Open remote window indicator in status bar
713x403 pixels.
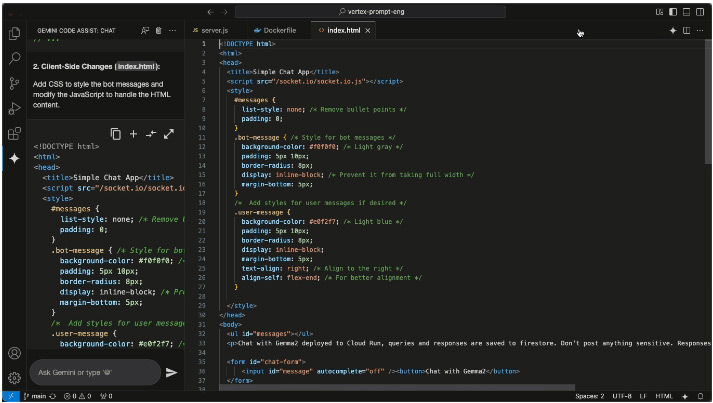[11, 396]
